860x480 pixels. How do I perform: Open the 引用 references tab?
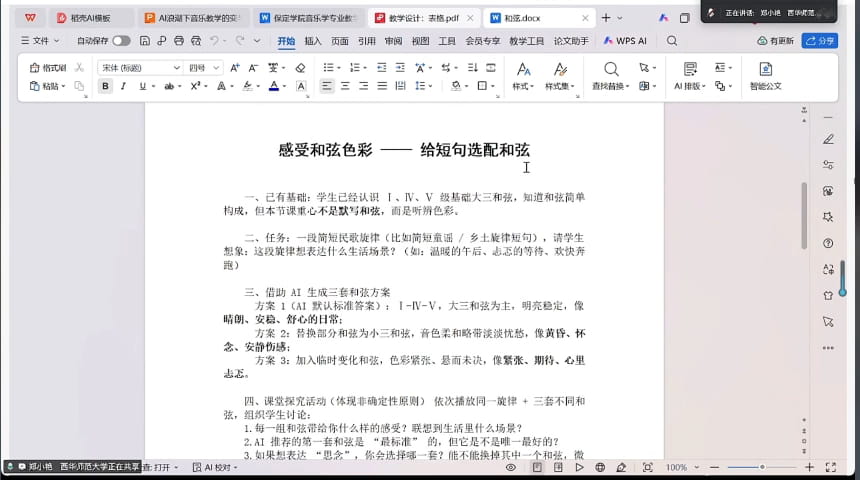coord(366,41)
